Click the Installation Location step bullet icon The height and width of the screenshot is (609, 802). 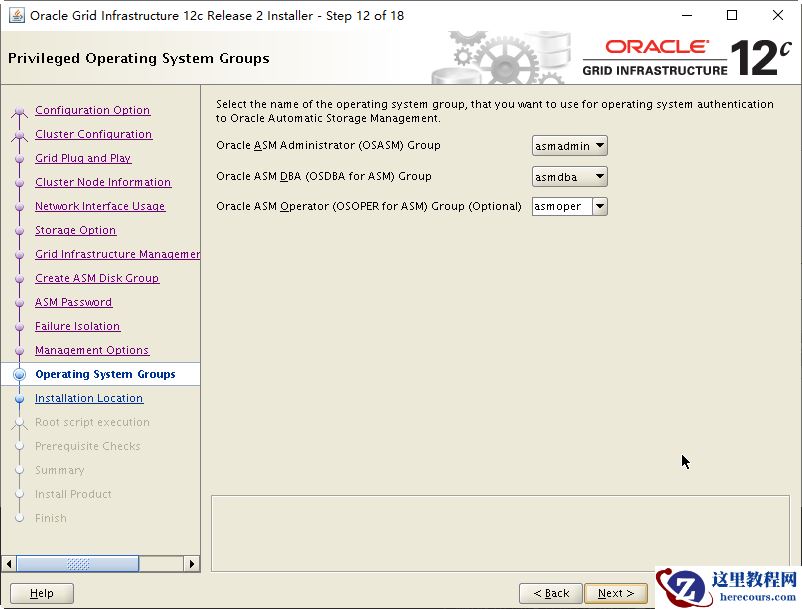tap(19, 398)
